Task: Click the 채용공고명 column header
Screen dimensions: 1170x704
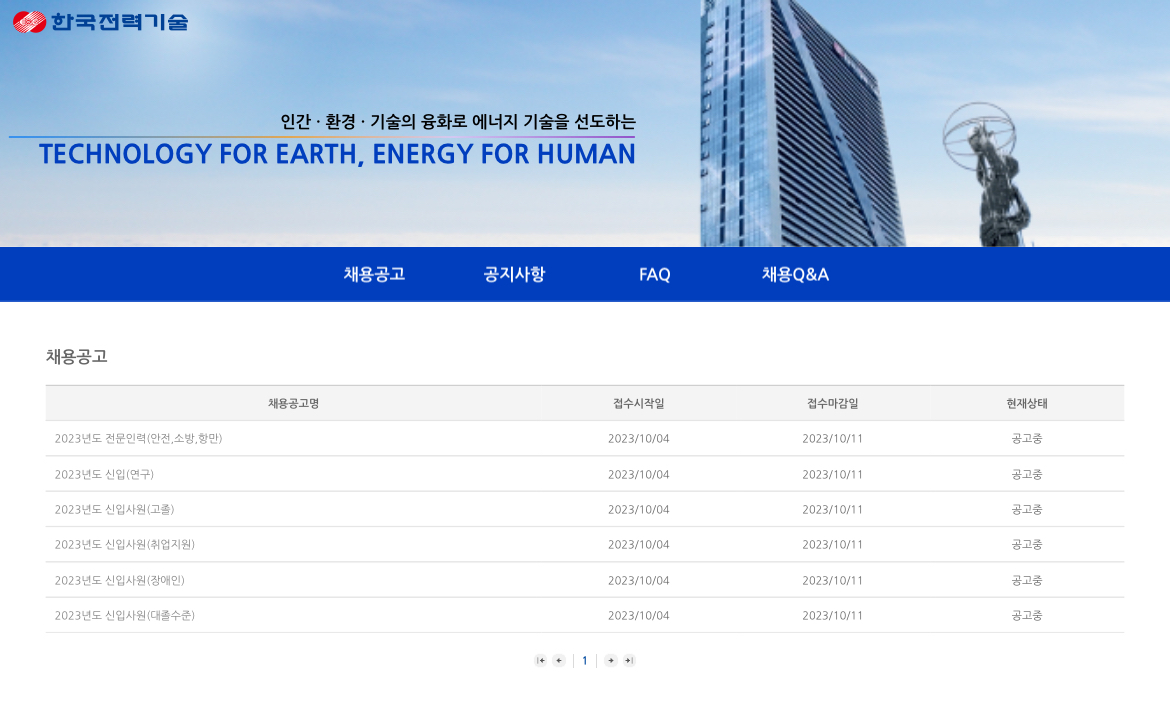Action: pyautogui.click(x=293, y=403)
